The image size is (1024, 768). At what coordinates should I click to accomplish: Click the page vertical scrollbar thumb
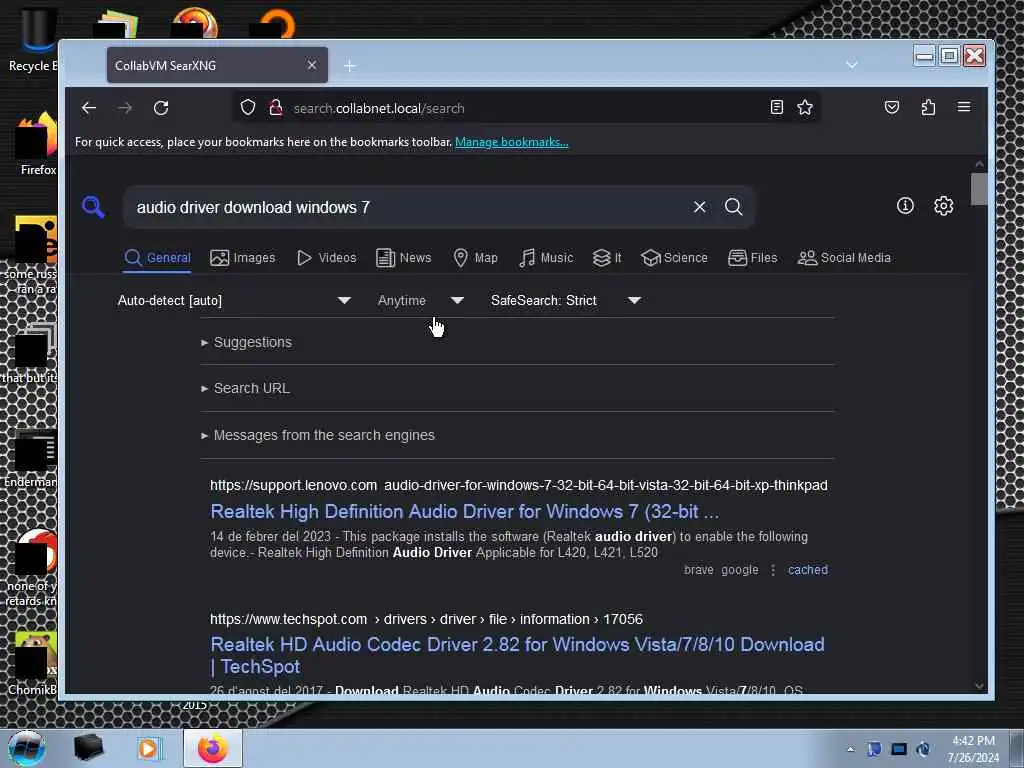[x=979, y=189]
